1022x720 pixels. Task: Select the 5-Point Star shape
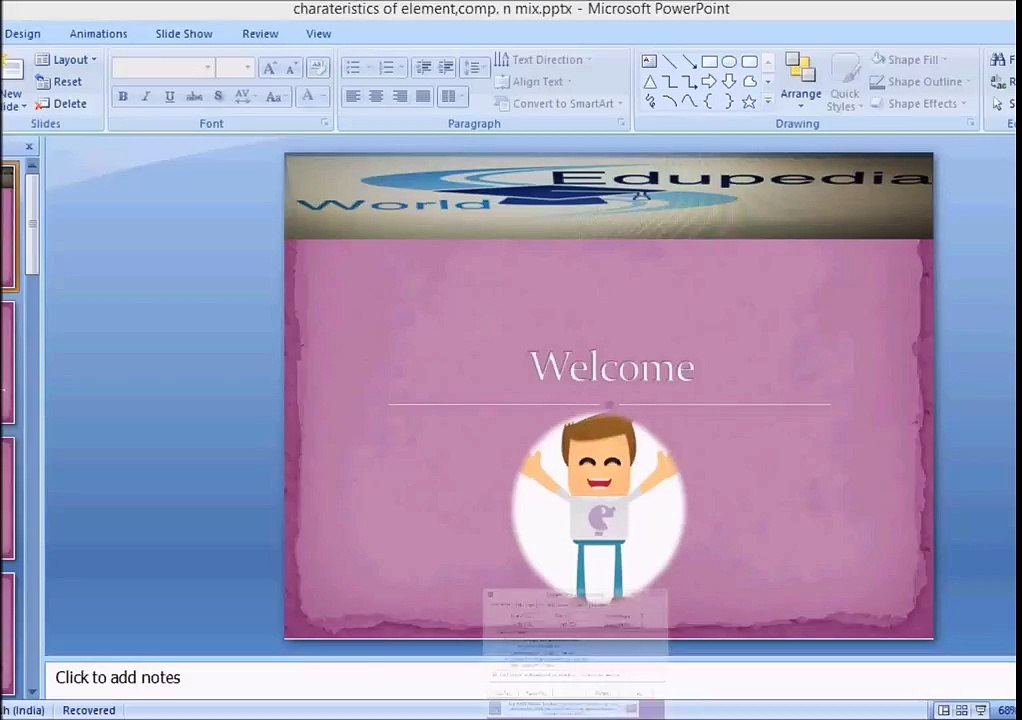pyautogui.click(x=750, y=101)
